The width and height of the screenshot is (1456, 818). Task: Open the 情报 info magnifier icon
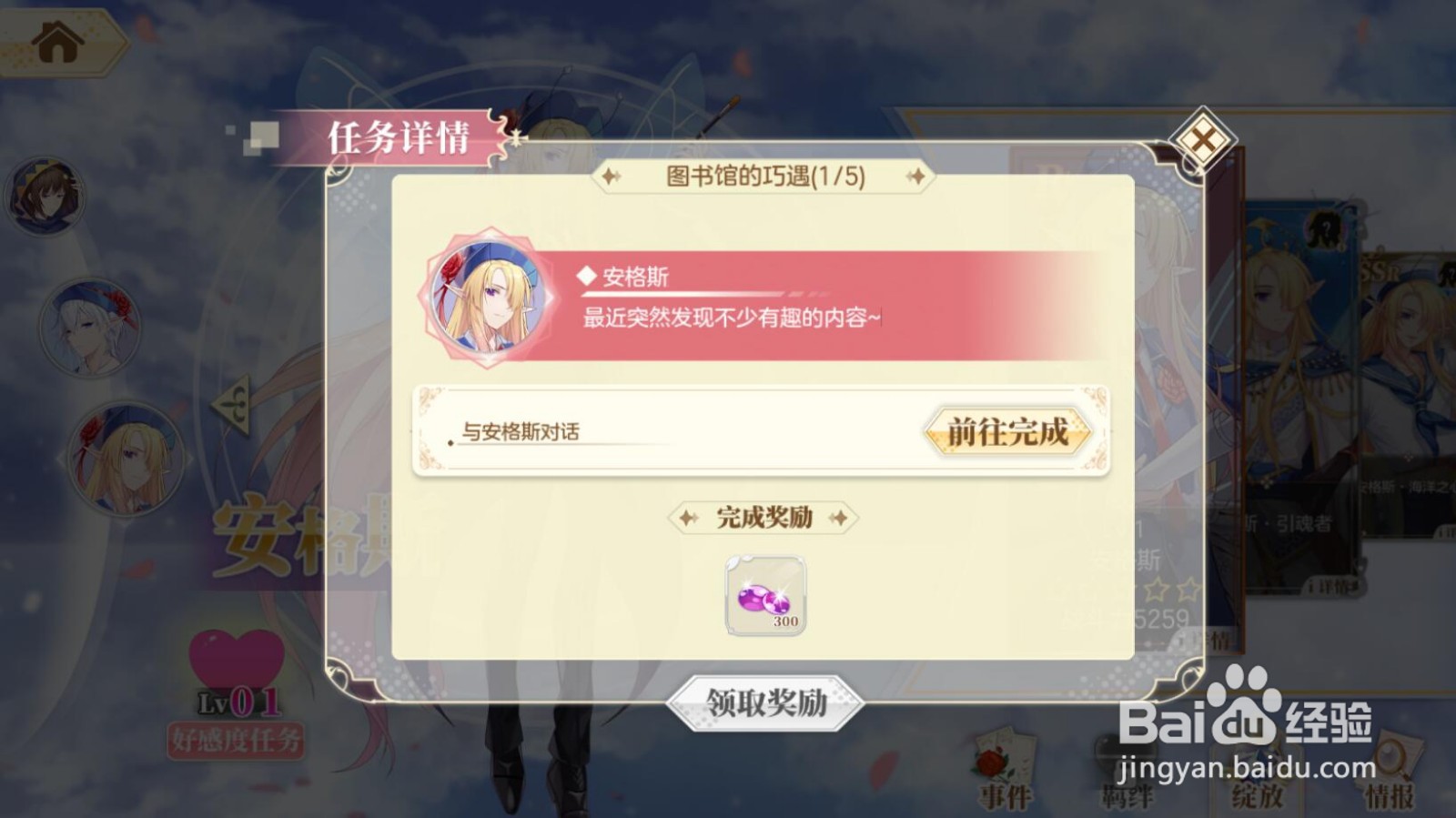(1389, 770)
